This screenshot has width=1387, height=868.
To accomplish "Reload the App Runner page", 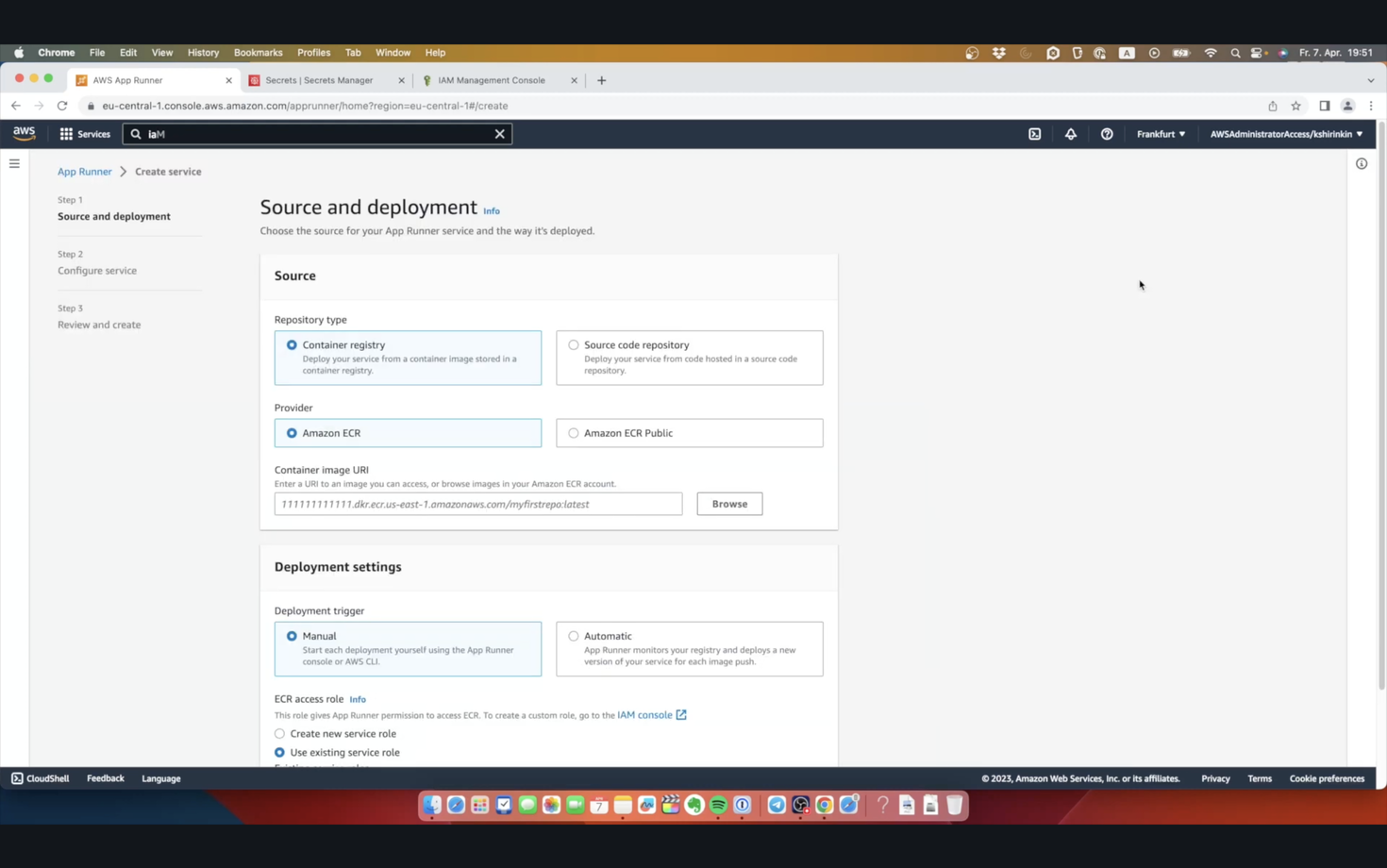I will 62,106.
